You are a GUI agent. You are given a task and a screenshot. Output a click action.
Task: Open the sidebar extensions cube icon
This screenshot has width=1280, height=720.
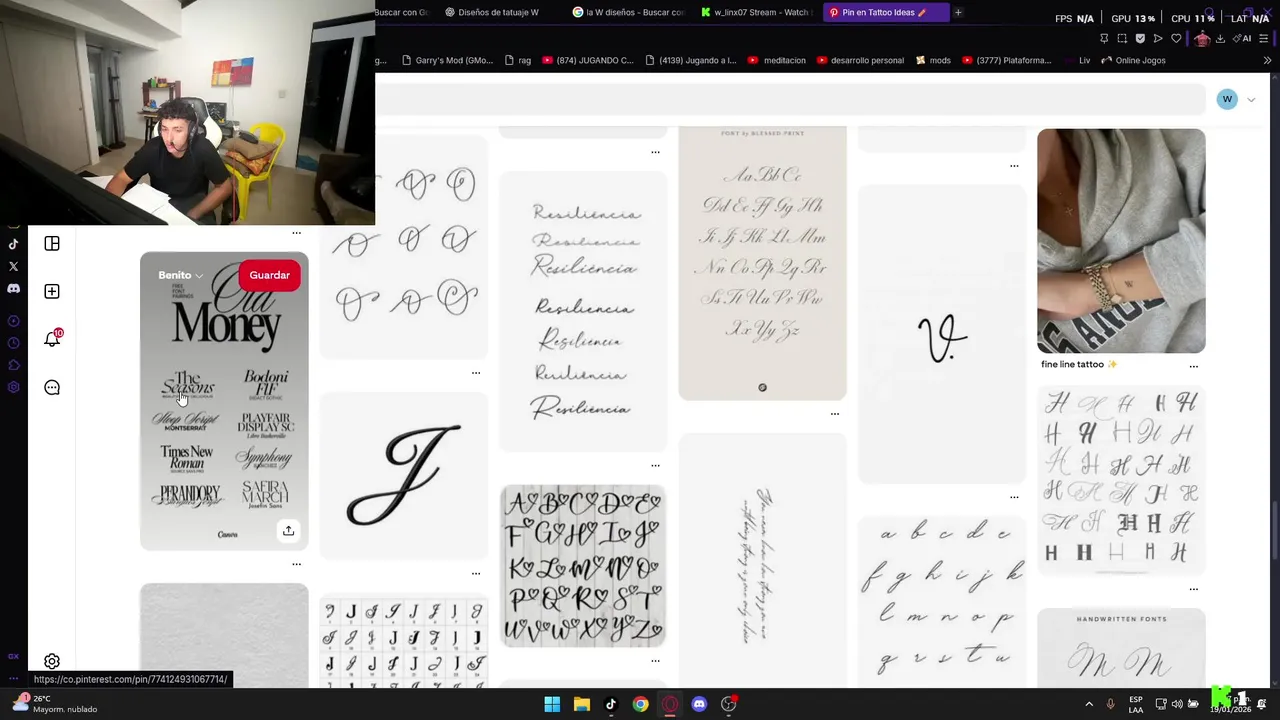click(x=13, y=365)
